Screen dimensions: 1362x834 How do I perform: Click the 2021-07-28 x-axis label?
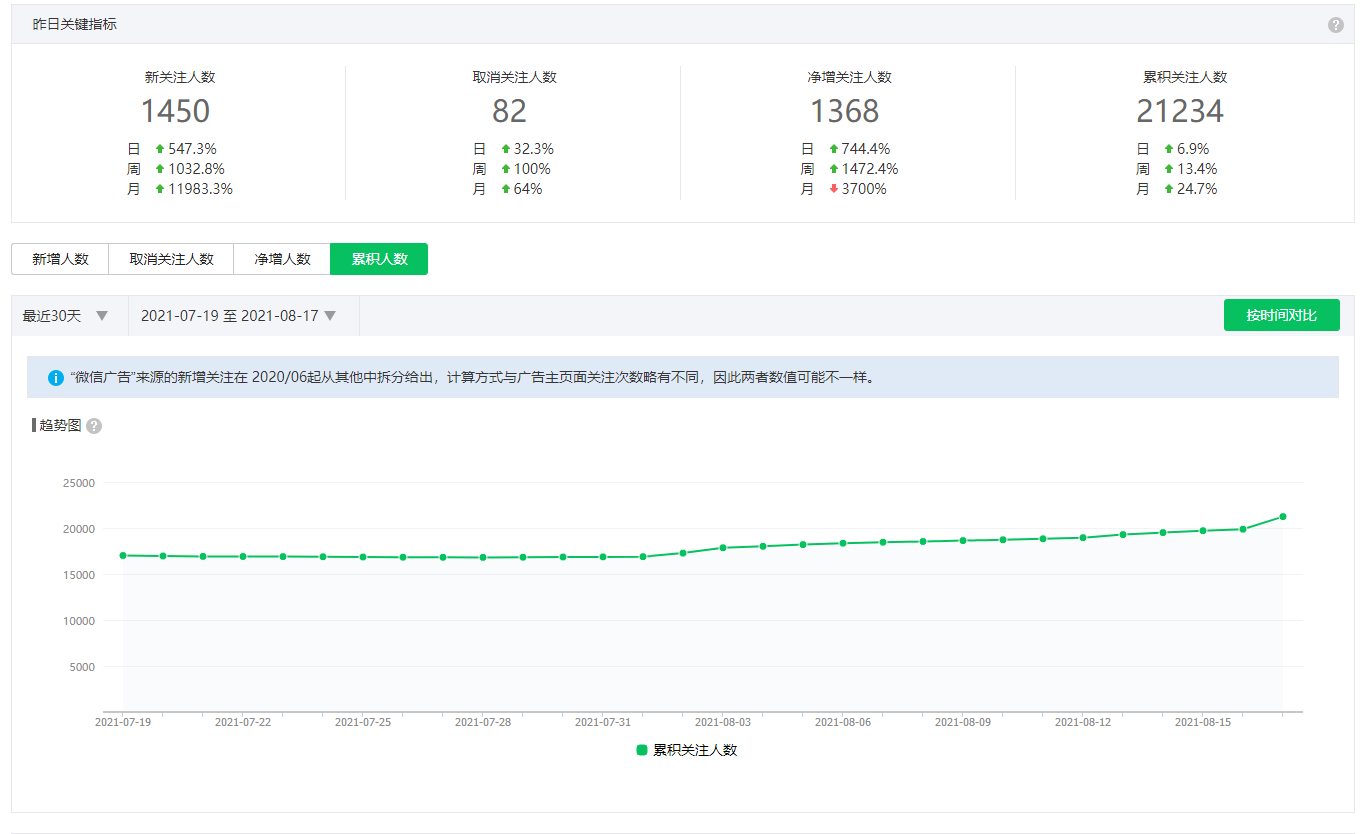tap(483, 722)
